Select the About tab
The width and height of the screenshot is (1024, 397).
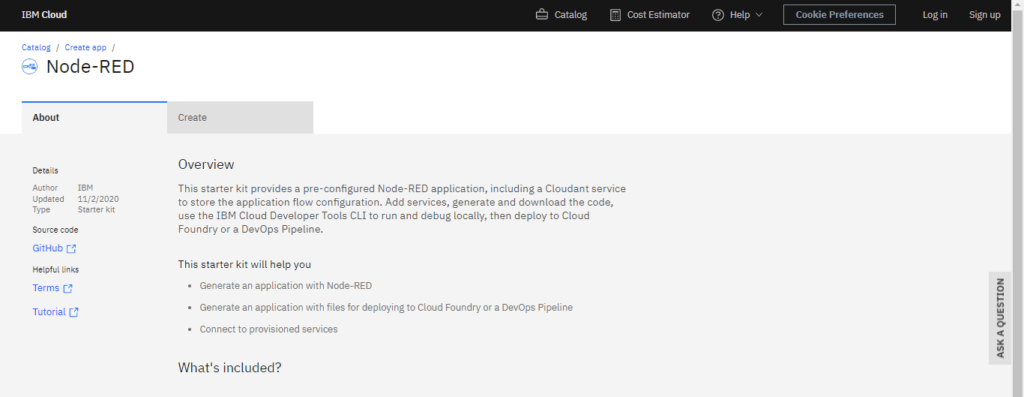[94, 118]
